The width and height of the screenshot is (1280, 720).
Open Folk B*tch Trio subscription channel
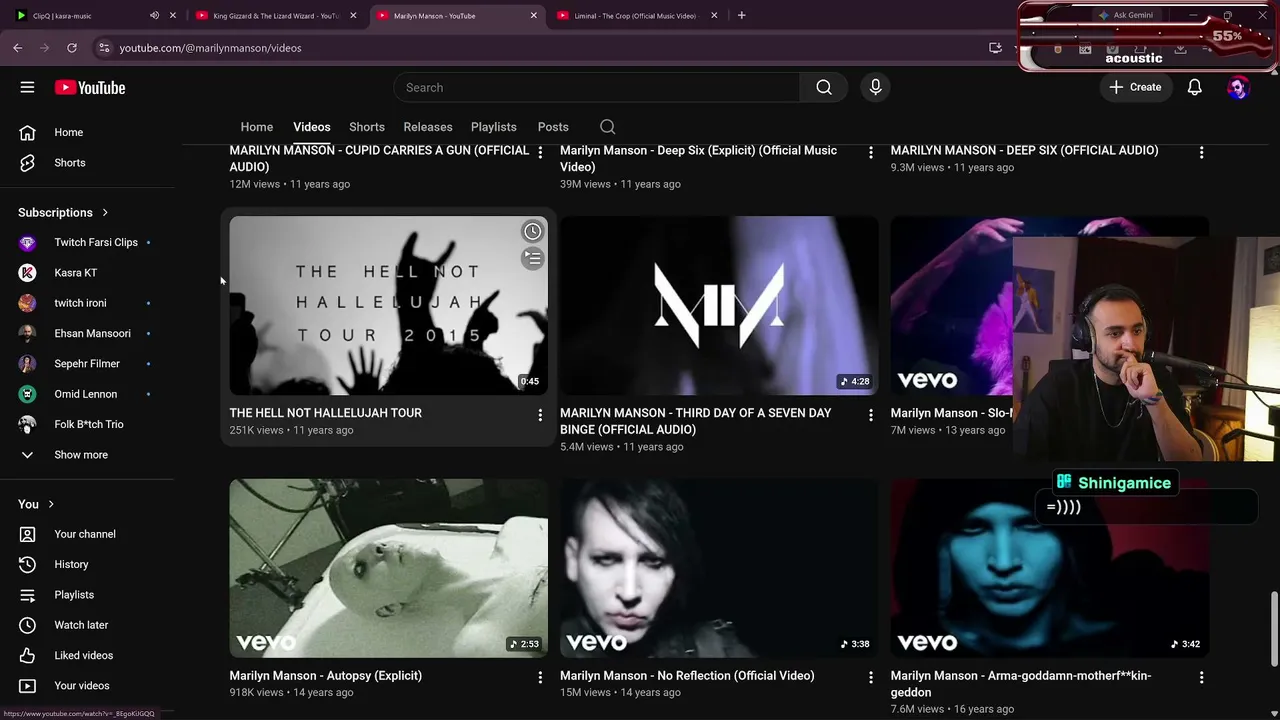(x=87, y=424)
